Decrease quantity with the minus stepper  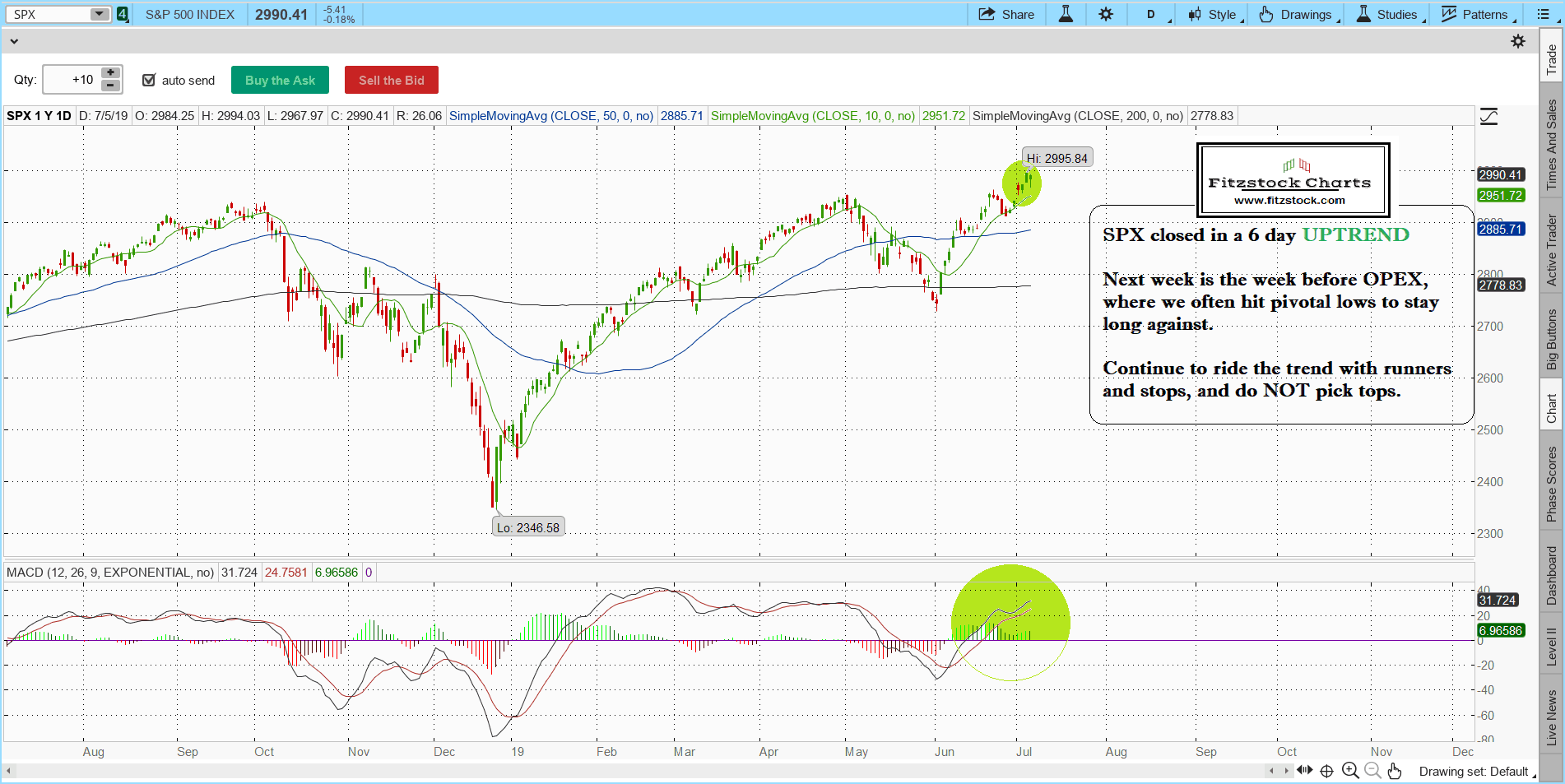[x=110, y=86]
